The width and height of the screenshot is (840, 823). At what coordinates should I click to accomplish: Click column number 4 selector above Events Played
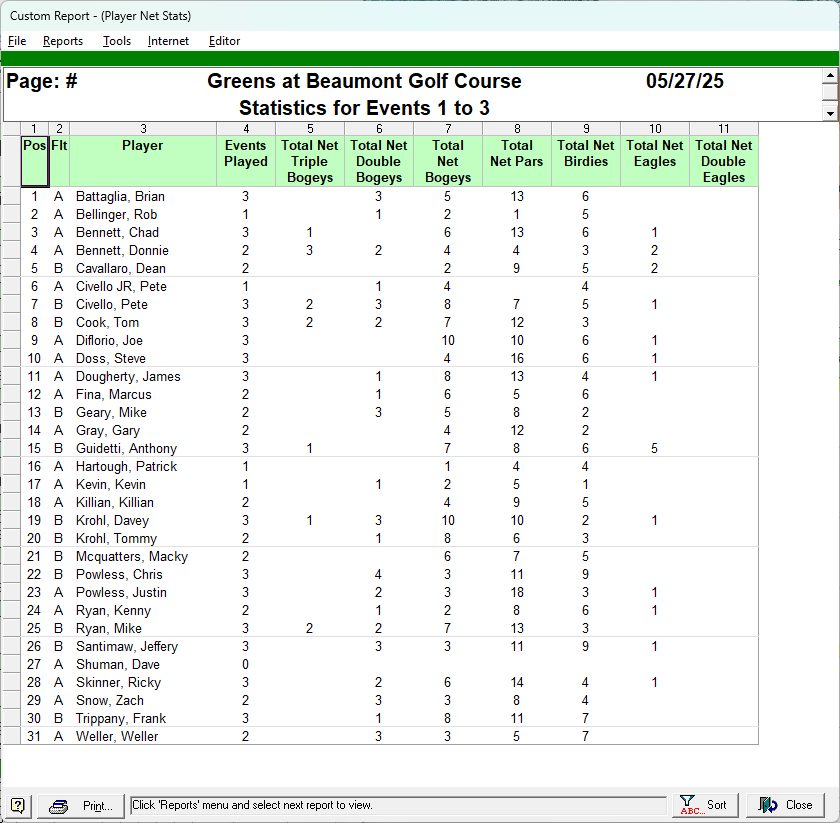pyautogui.click(x=246, y=129)
